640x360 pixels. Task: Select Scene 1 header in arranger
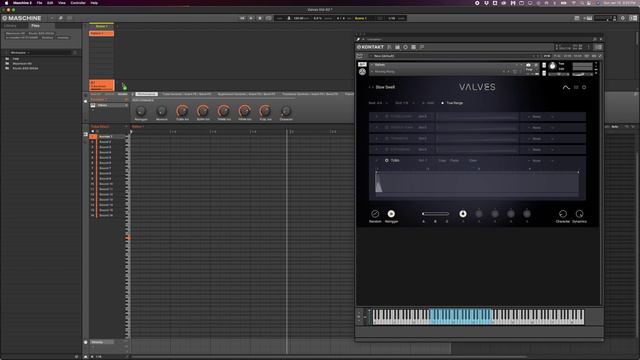pos(101,26)
